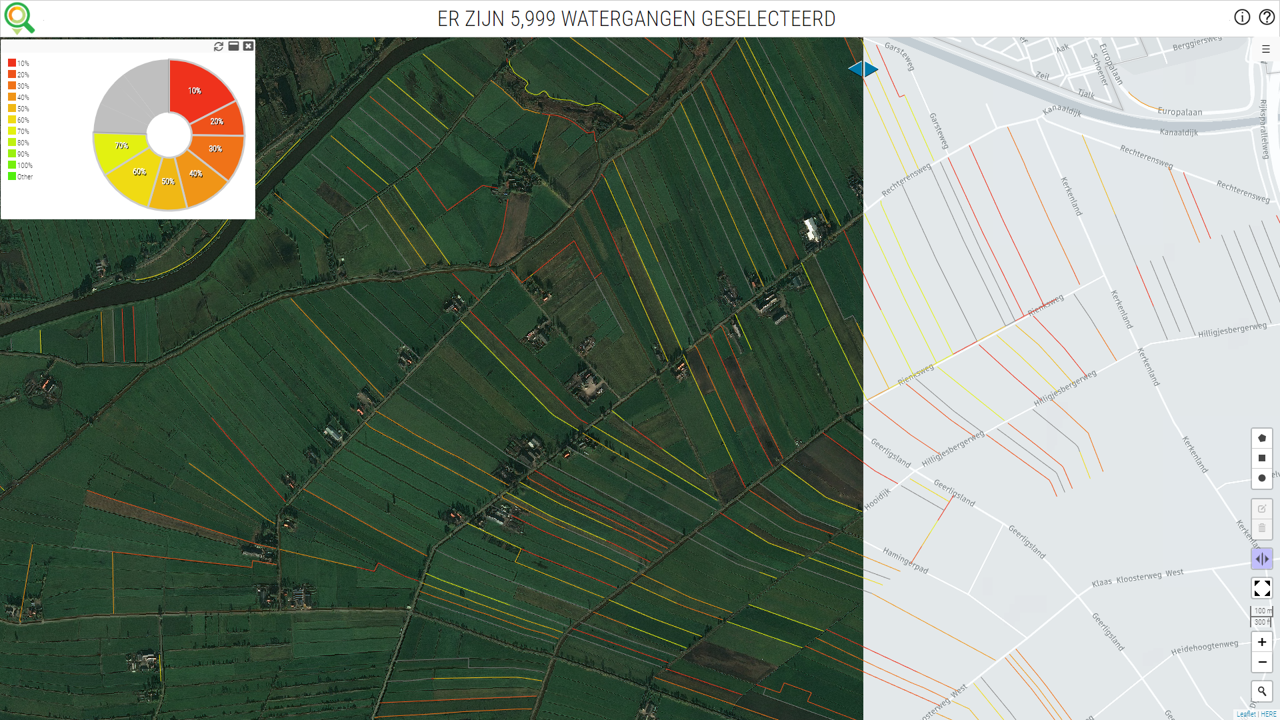Select the polygon draw tool
1280x720 pixels.
1262,438
